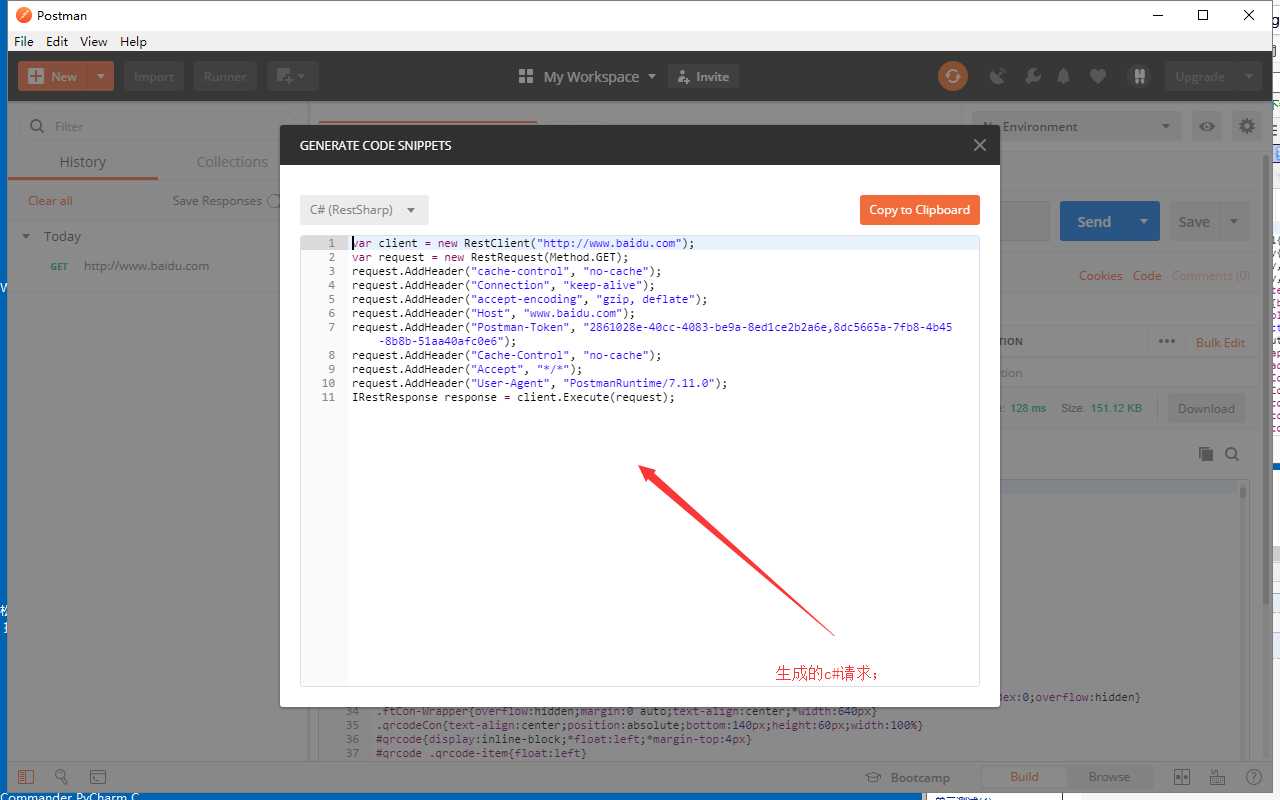Collapse the Today history group
The image size is (1280, 800).
[26, 237]
